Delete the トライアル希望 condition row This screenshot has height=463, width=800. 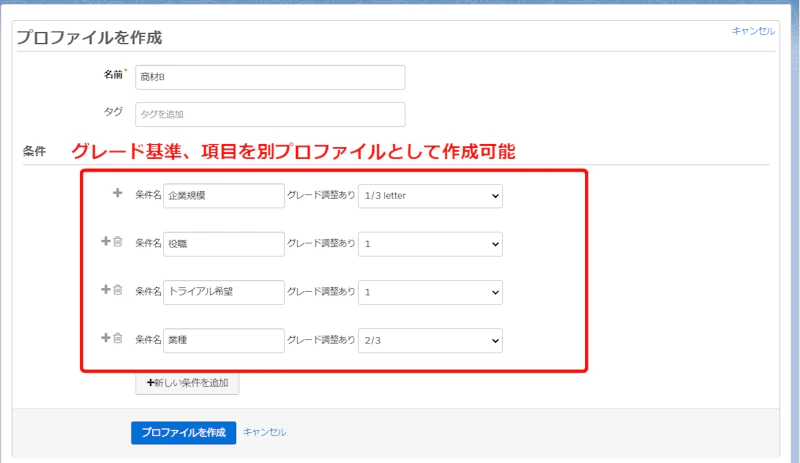[118, 289]
